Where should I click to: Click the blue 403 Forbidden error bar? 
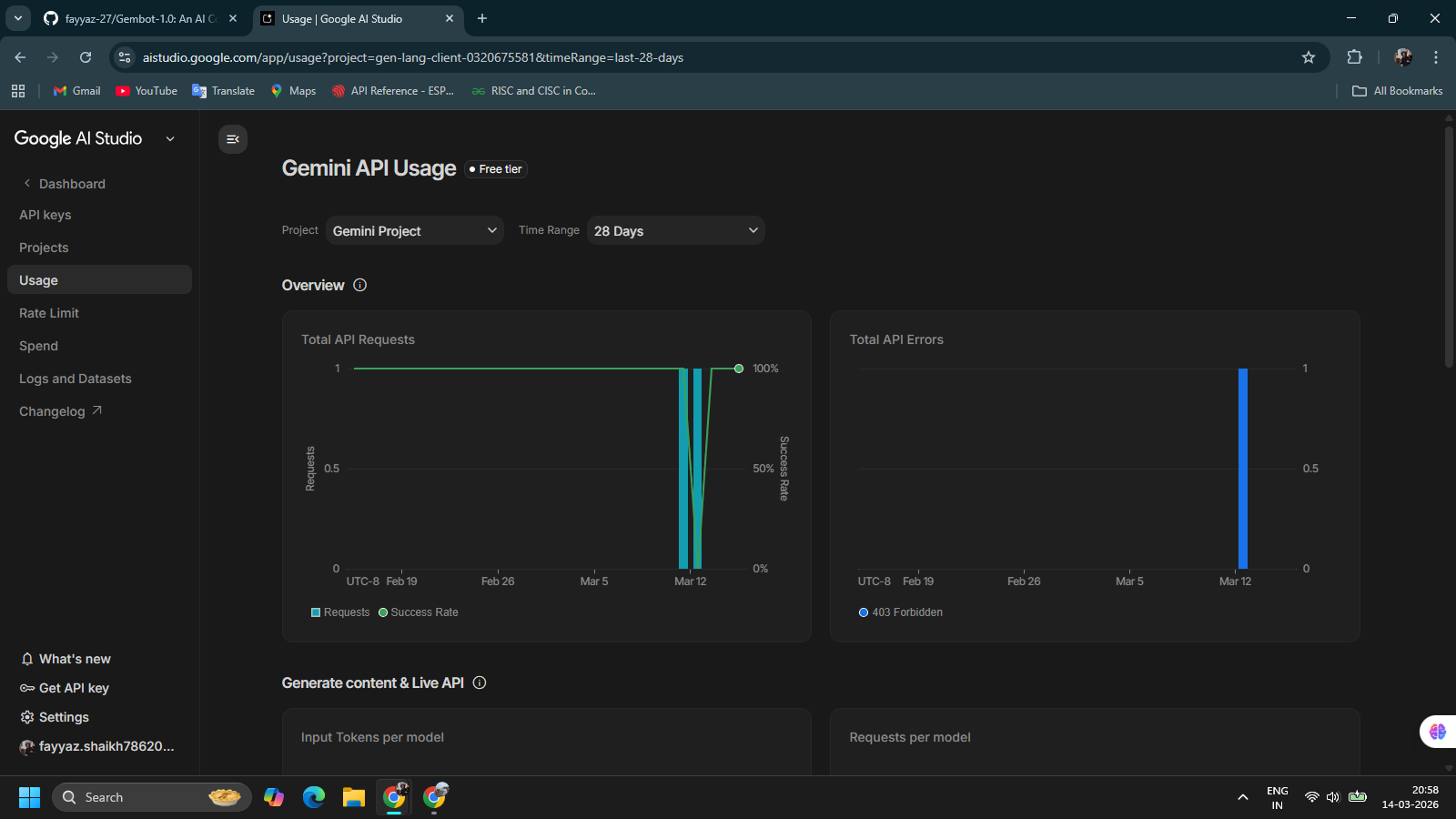(x=1243, y=468)
